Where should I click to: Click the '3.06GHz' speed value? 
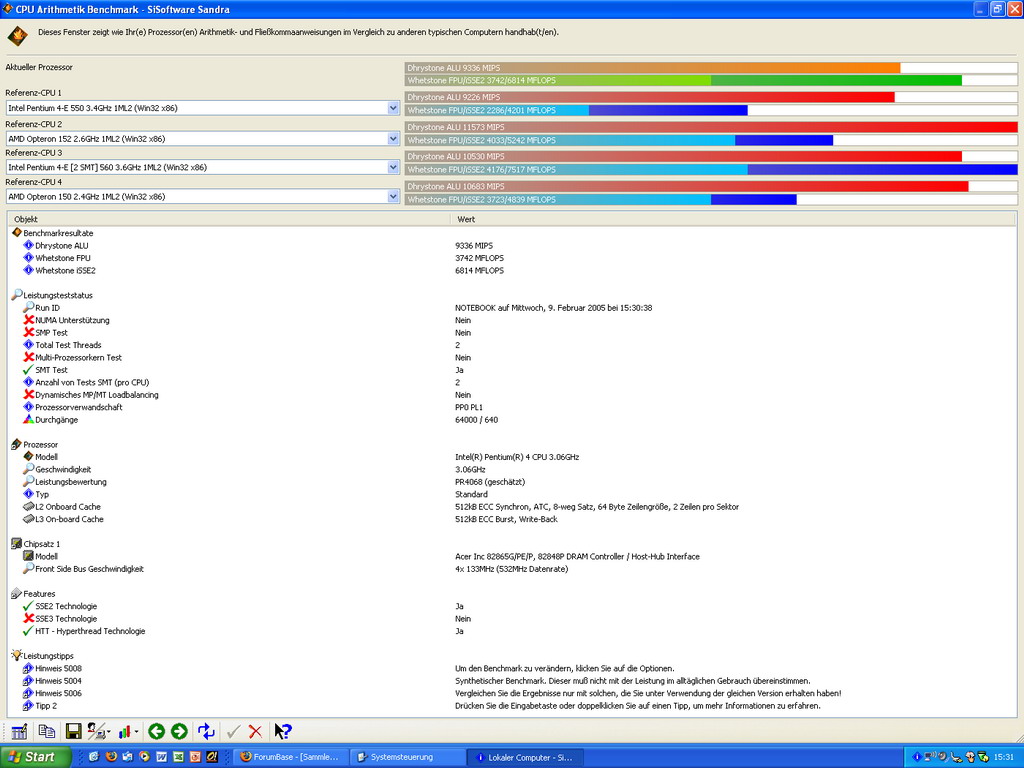[x=470, y=469]
